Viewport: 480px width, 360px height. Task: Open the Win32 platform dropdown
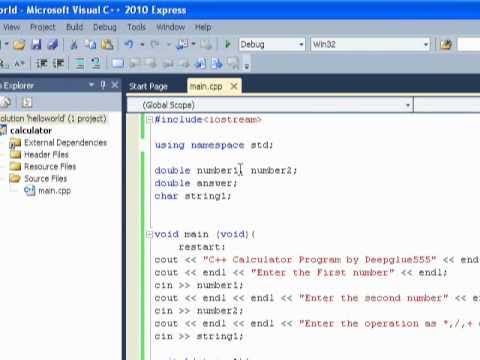[x=426, y=44]
